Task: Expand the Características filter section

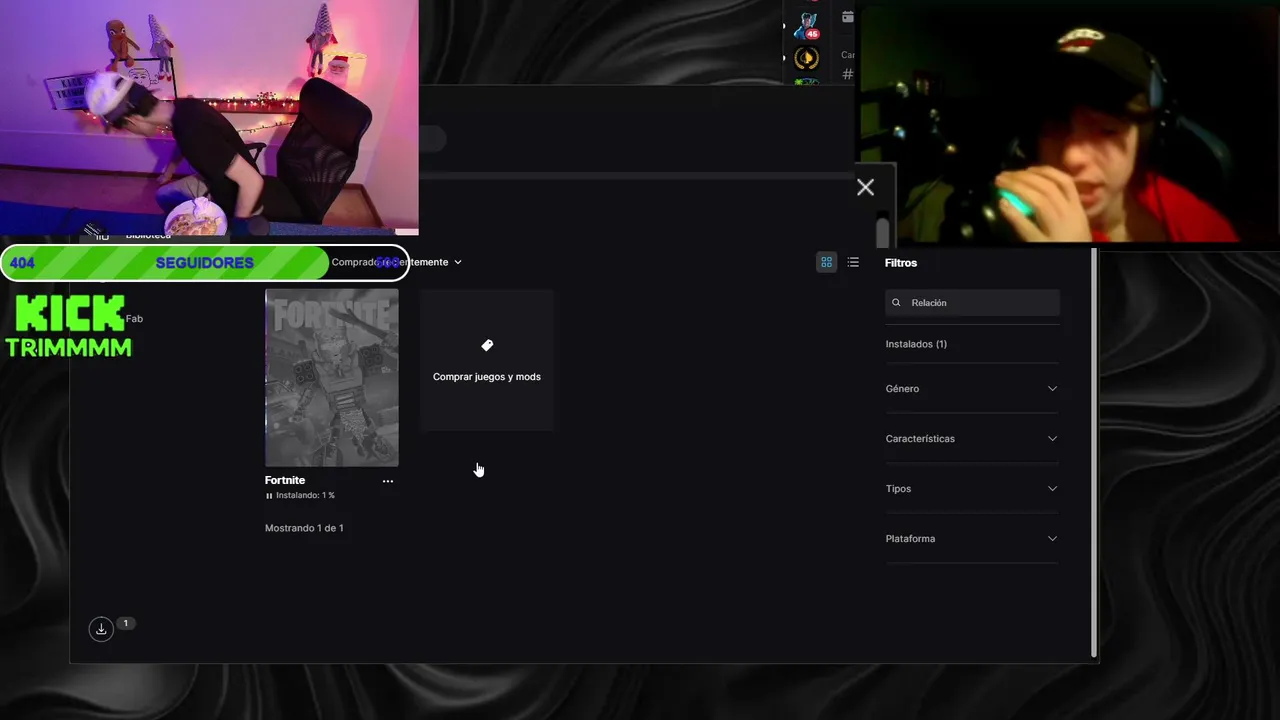Action: [x=971, y=438]
